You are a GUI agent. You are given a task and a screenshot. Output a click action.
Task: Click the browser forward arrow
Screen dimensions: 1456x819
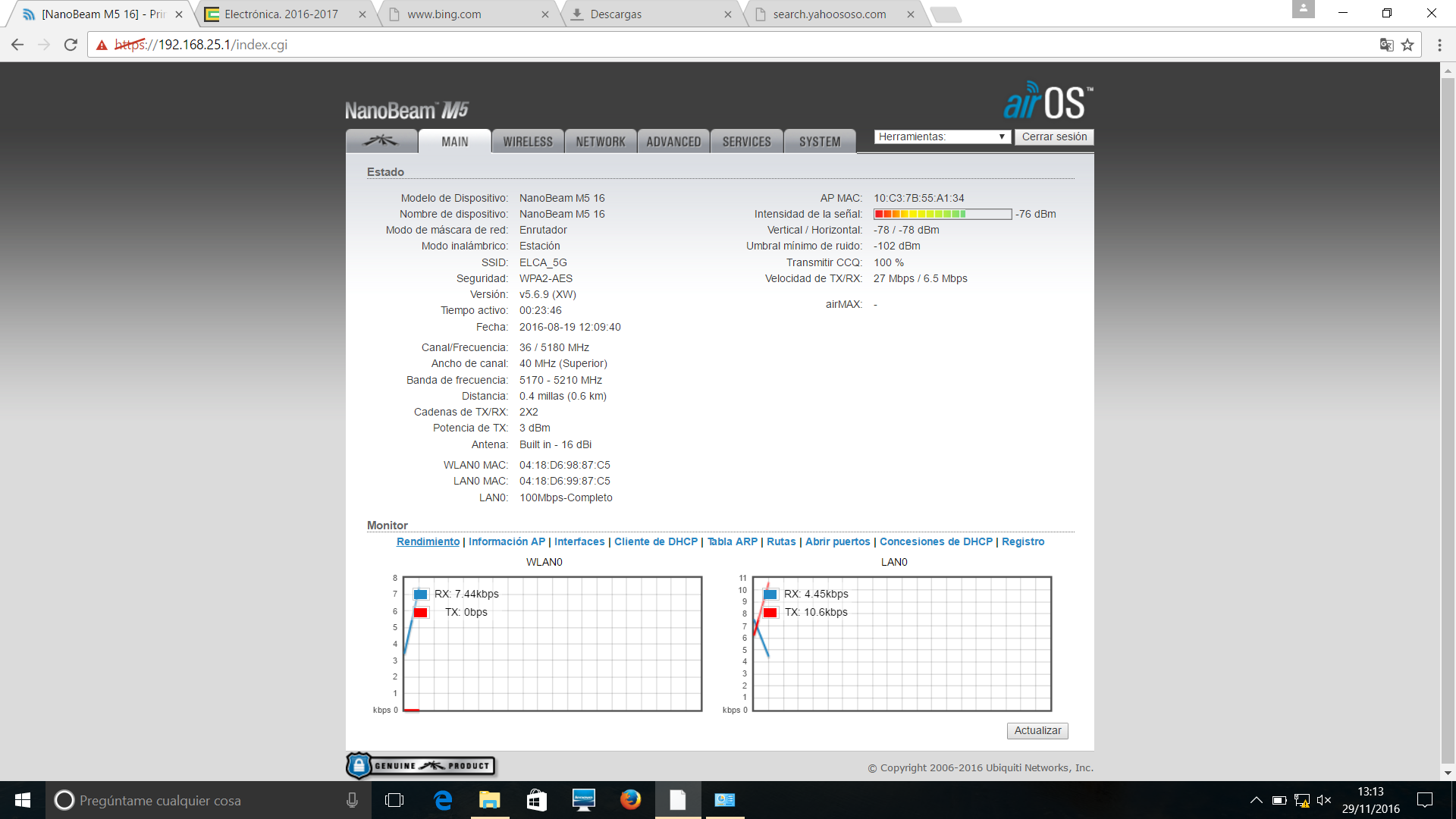[x=44, y=45]
